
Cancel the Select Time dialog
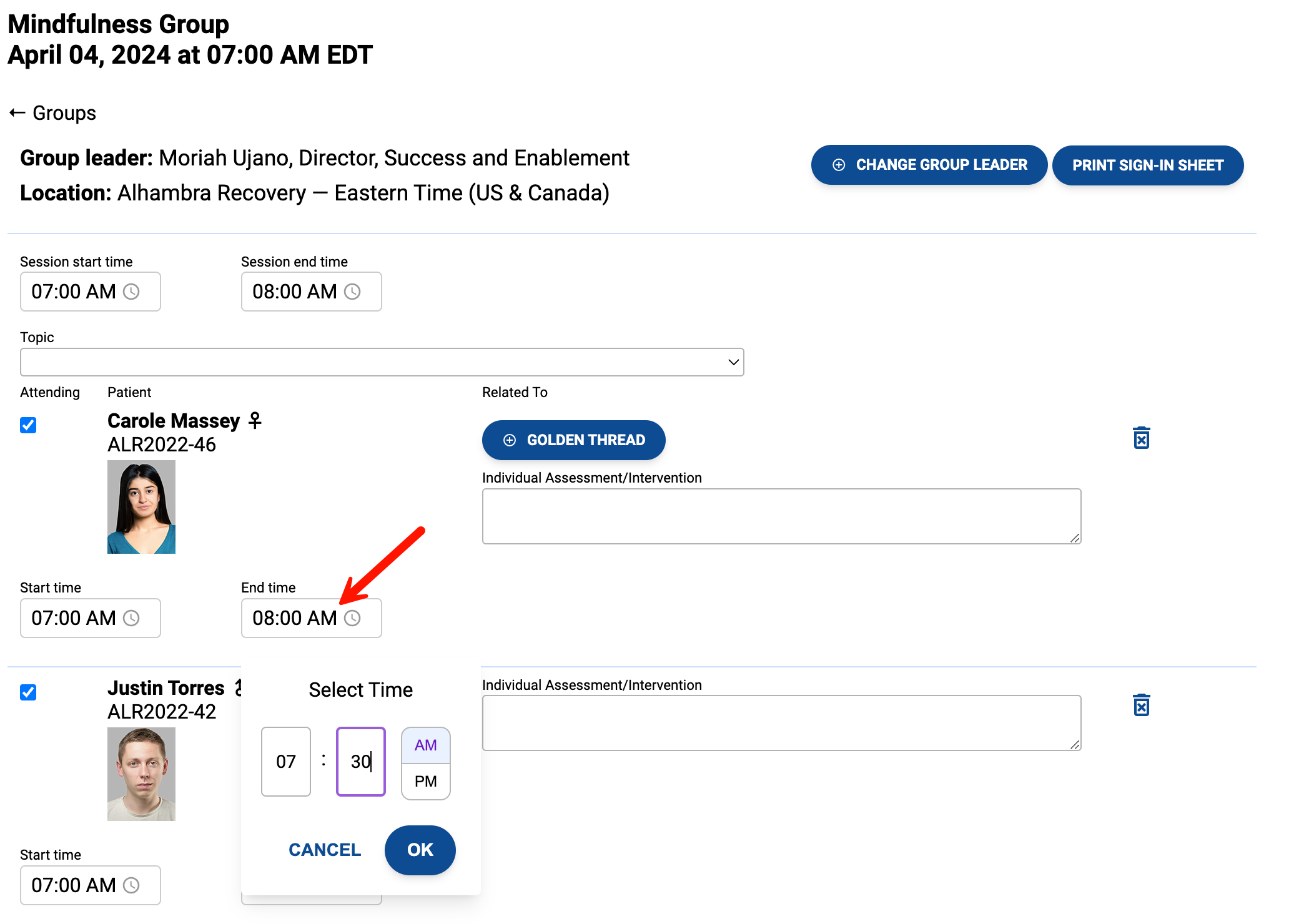coord(325,850)
